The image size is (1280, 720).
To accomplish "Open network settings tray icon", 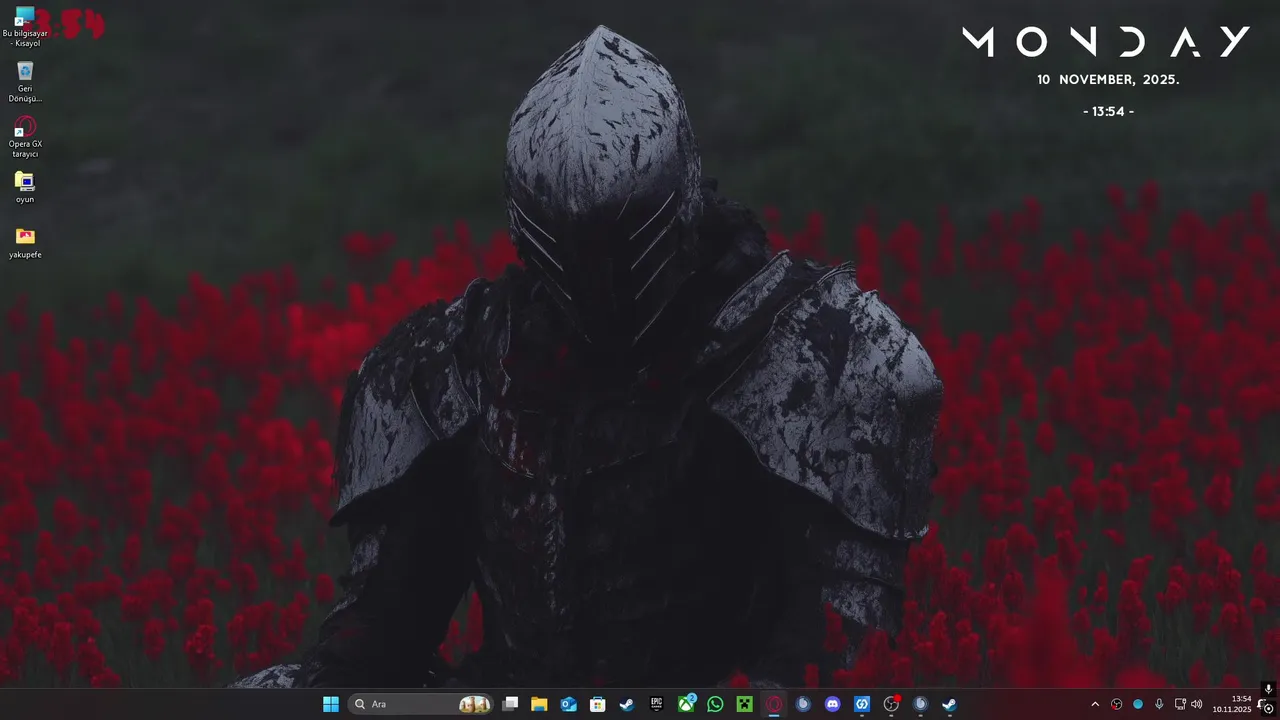I will tap(1180, 704).
